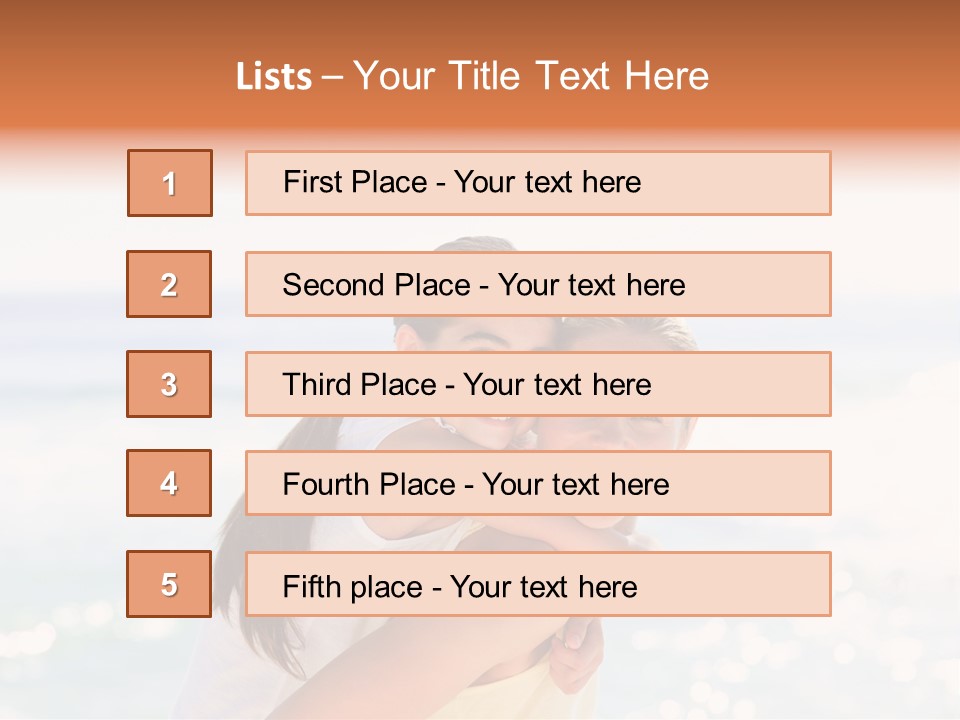
Task: Select the number 3 box
Action: click(x=169, y=384)
